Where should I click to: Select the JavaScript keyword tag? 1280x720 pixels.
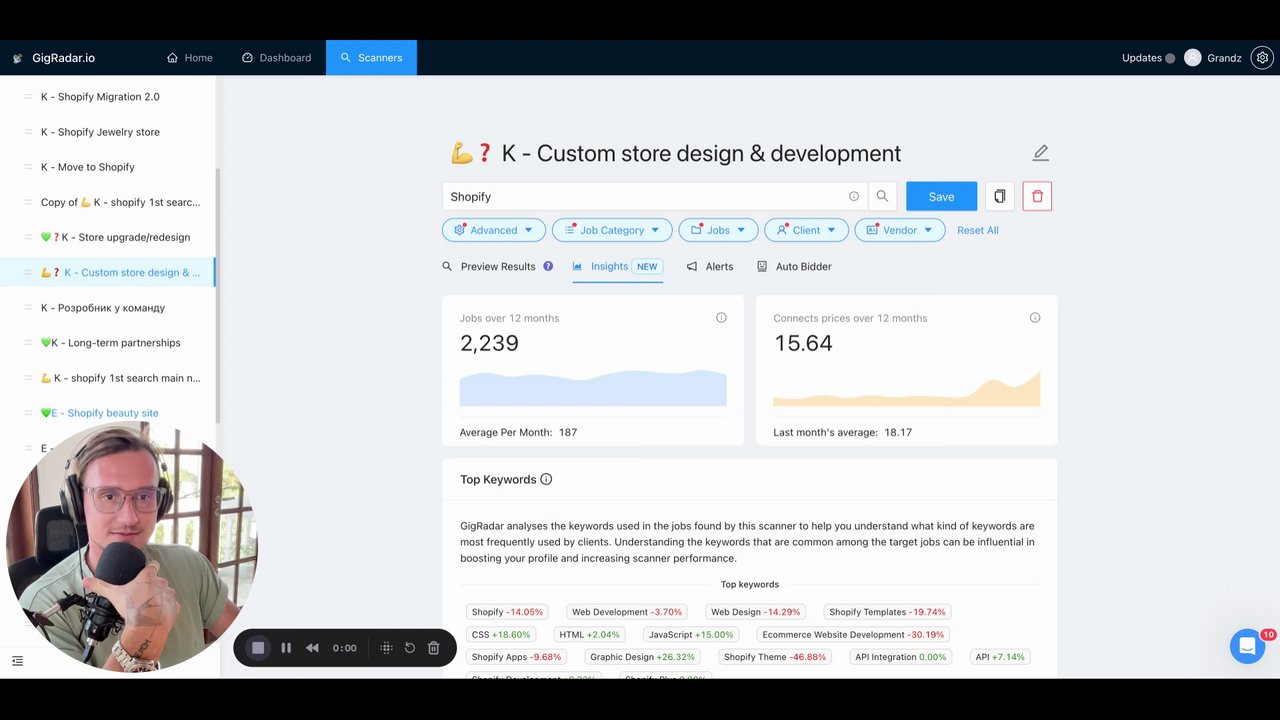[691, 635]
